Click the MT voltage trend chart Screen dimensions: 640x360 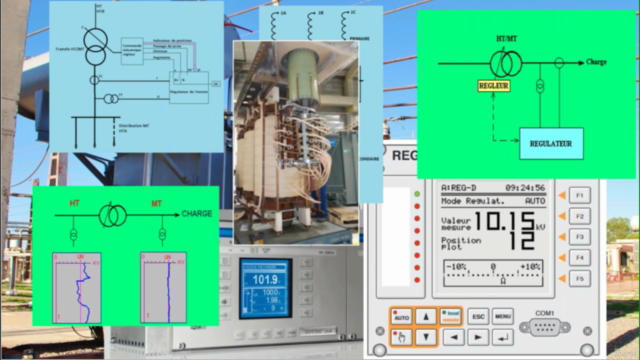(x=163, y=288)
